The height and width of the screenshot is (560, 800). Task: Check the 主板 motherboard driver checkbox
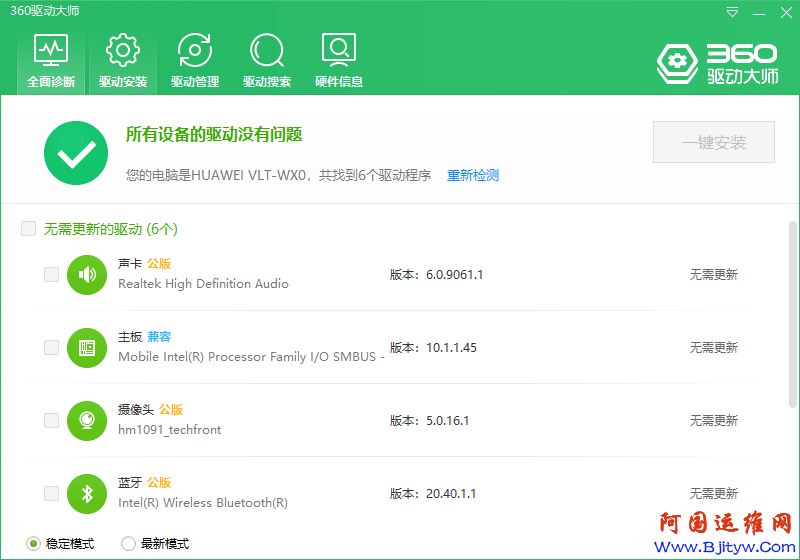click(x=51, y=347)
